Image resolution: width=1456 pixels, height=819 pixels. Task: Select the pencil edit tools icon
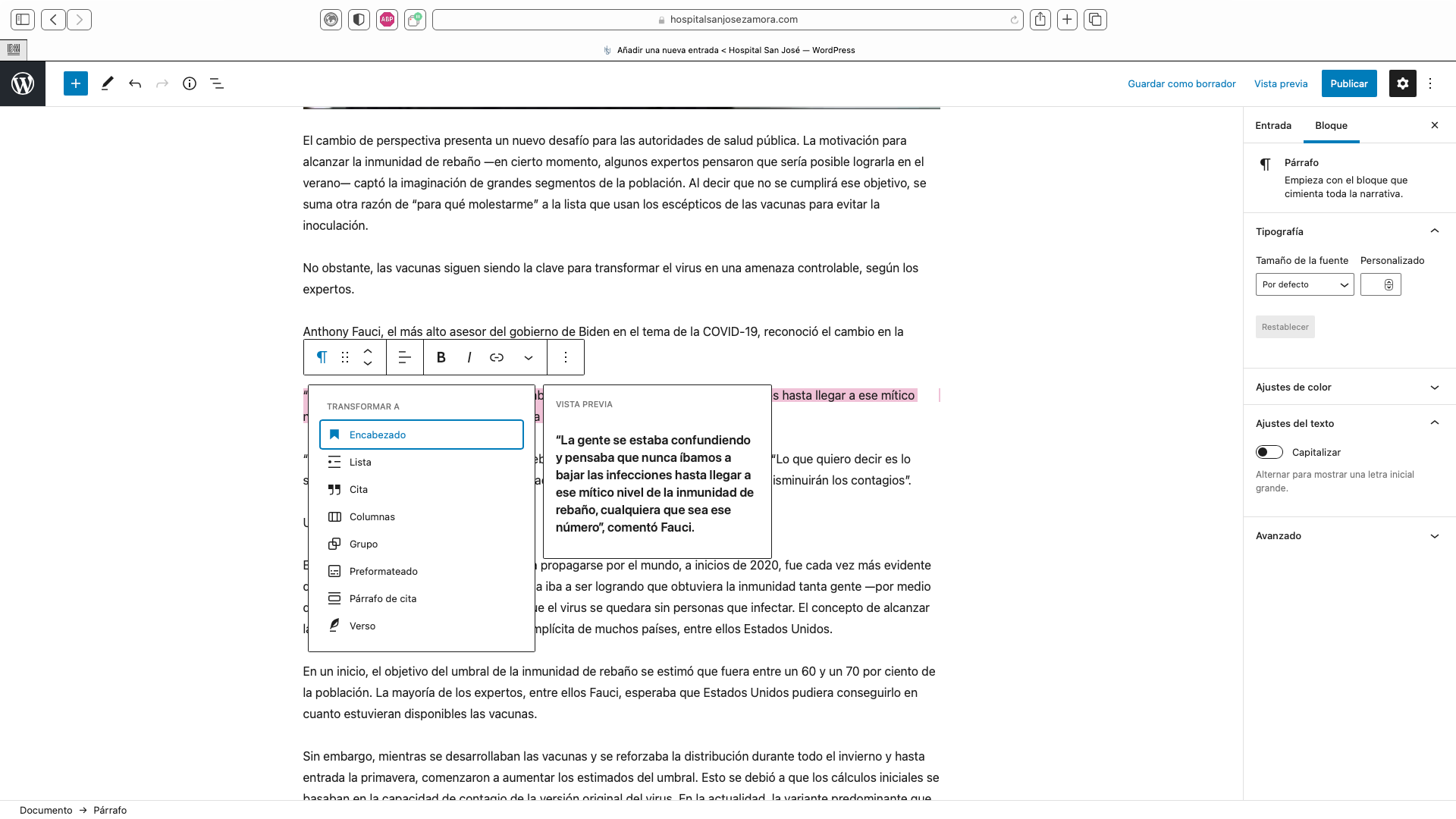pyautogui.click(x=107, y=83)
